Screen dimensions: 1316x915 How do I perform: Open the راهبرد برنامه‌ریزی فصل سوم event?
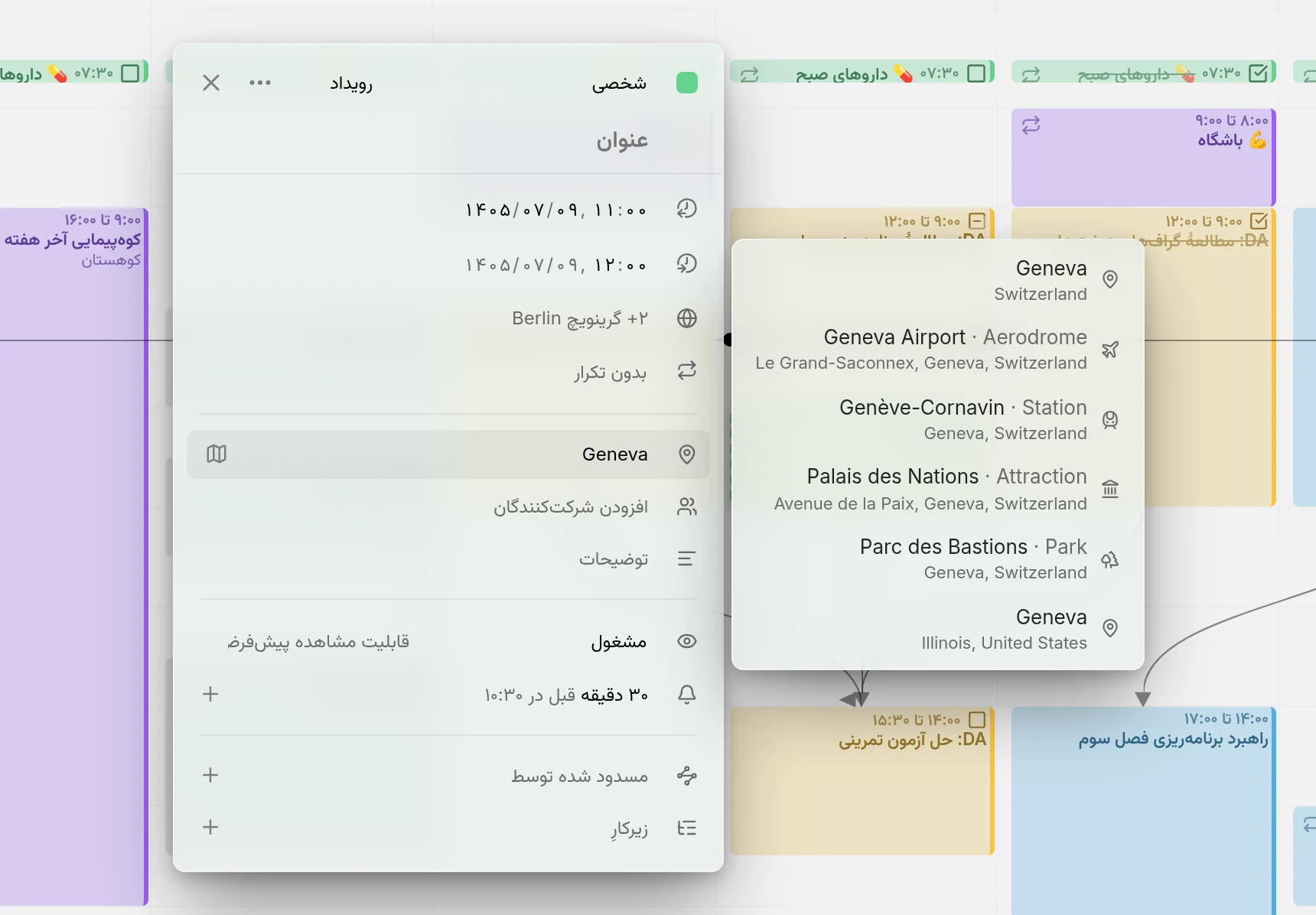tap(1143, 809)
